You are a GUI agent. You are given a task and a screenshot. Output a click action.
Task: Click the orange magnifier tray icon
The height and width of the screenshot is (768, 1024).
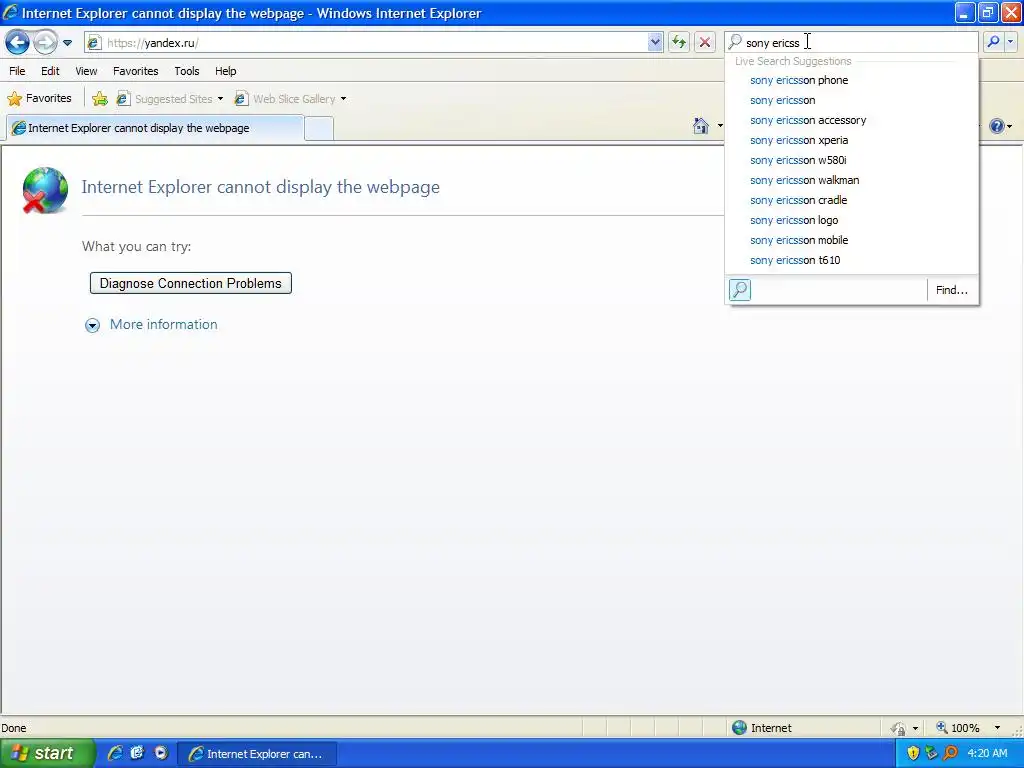pos(950,753)
